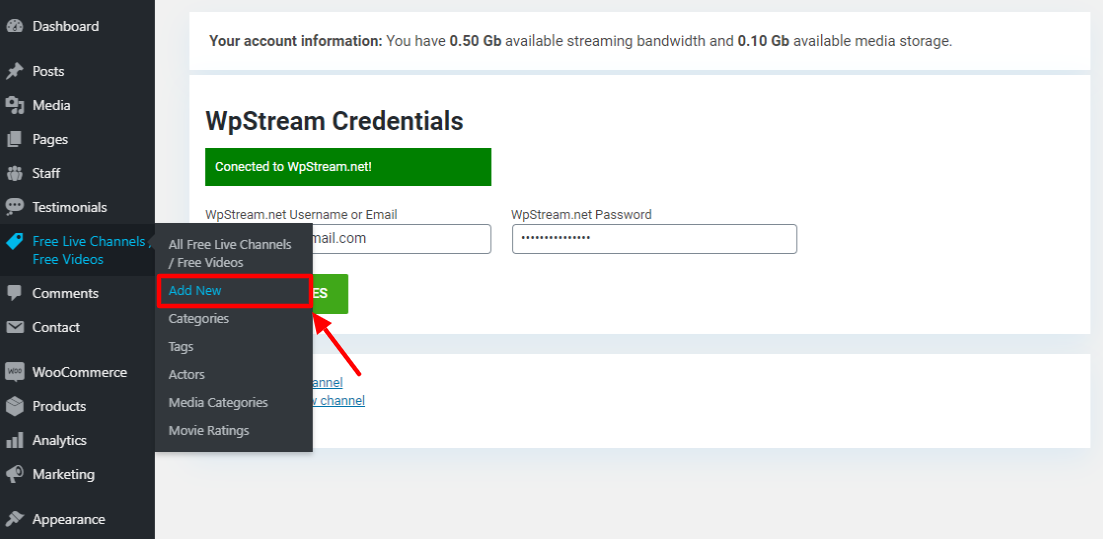Viewport: 1103px width, 539px height.
Task: Select Add New in the flyout submenu
Action: coord(195,291)
